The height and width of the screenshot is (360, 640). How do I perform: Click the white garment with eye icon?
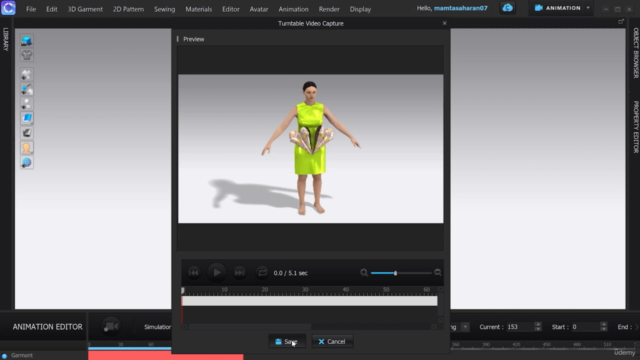tap(27, 74)
